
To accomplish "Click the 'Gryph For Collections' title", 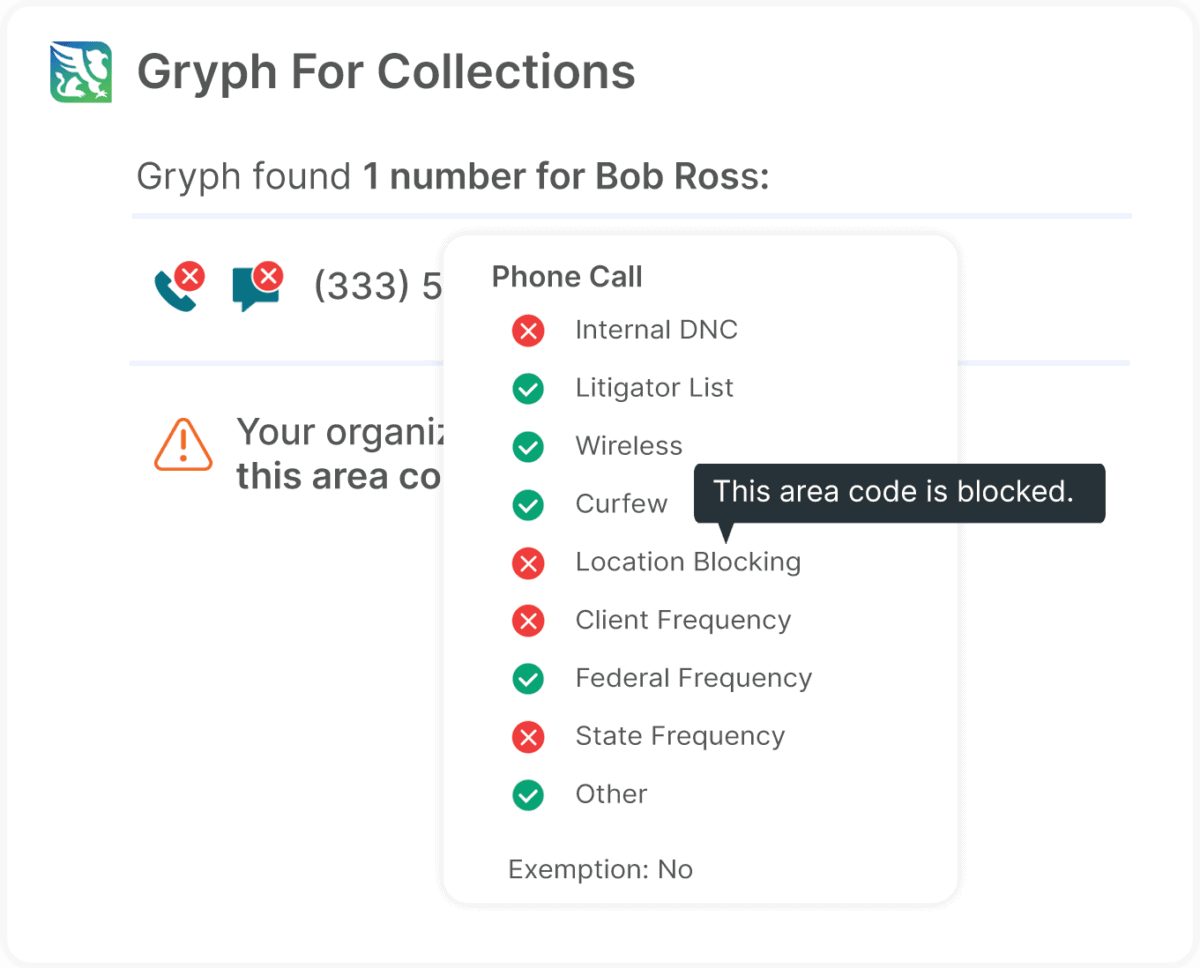I will (x=386, y=72).
